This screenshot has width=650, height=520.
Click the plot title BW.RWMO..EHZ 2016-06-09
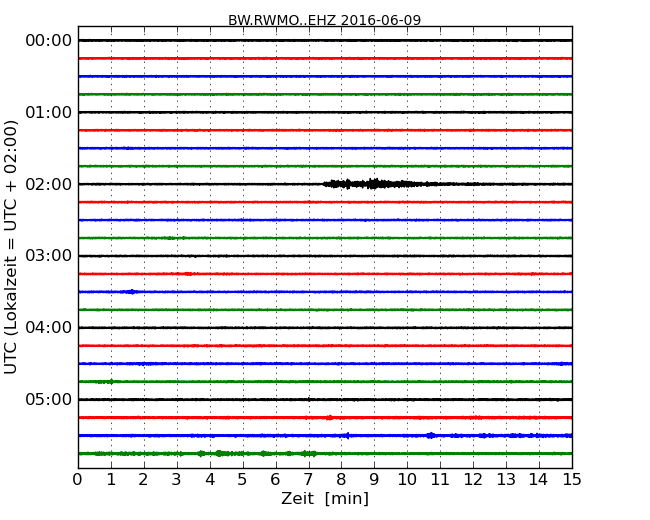tap(325, 20)
